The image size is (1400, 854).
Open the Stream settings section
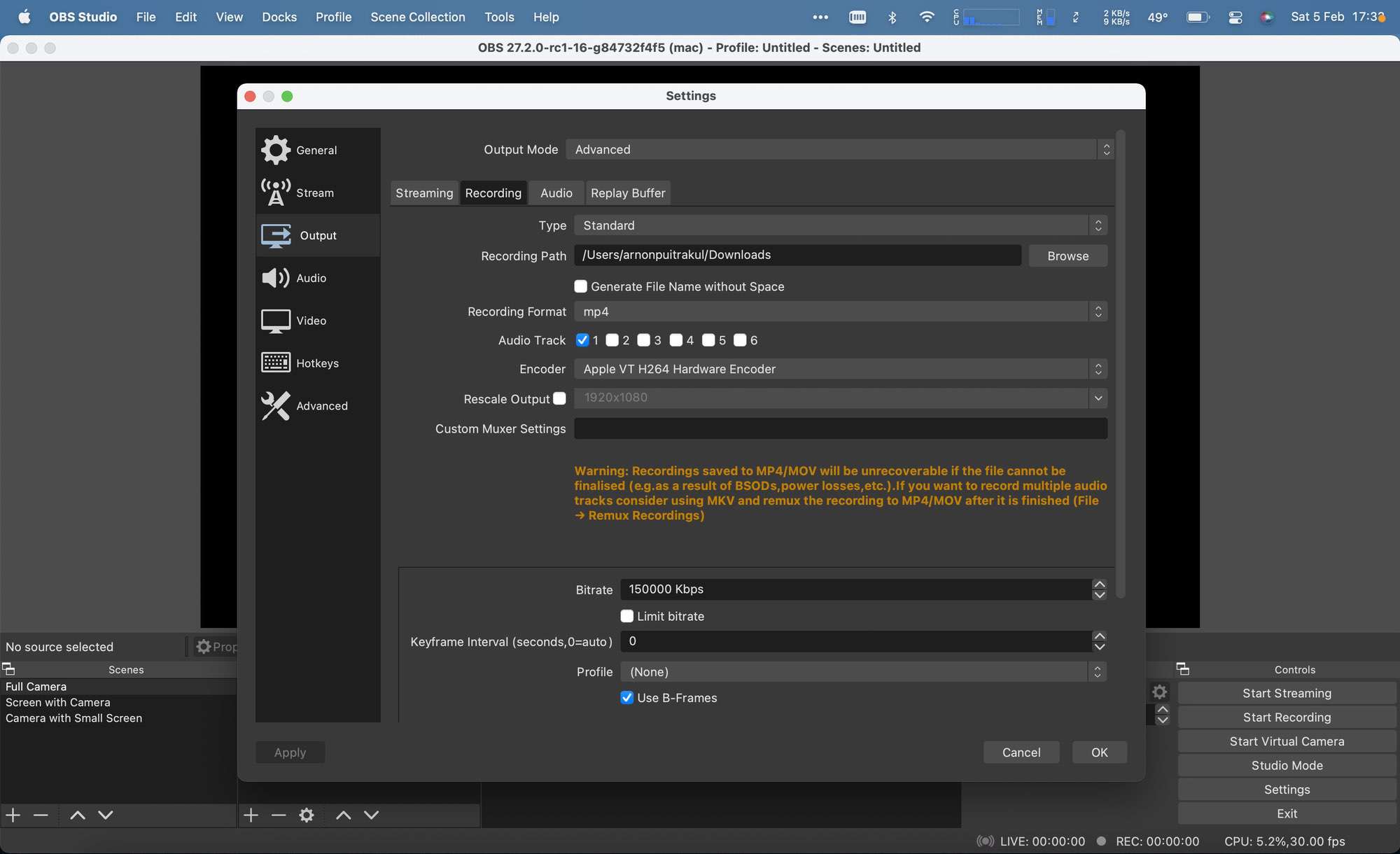pos(318,192)
